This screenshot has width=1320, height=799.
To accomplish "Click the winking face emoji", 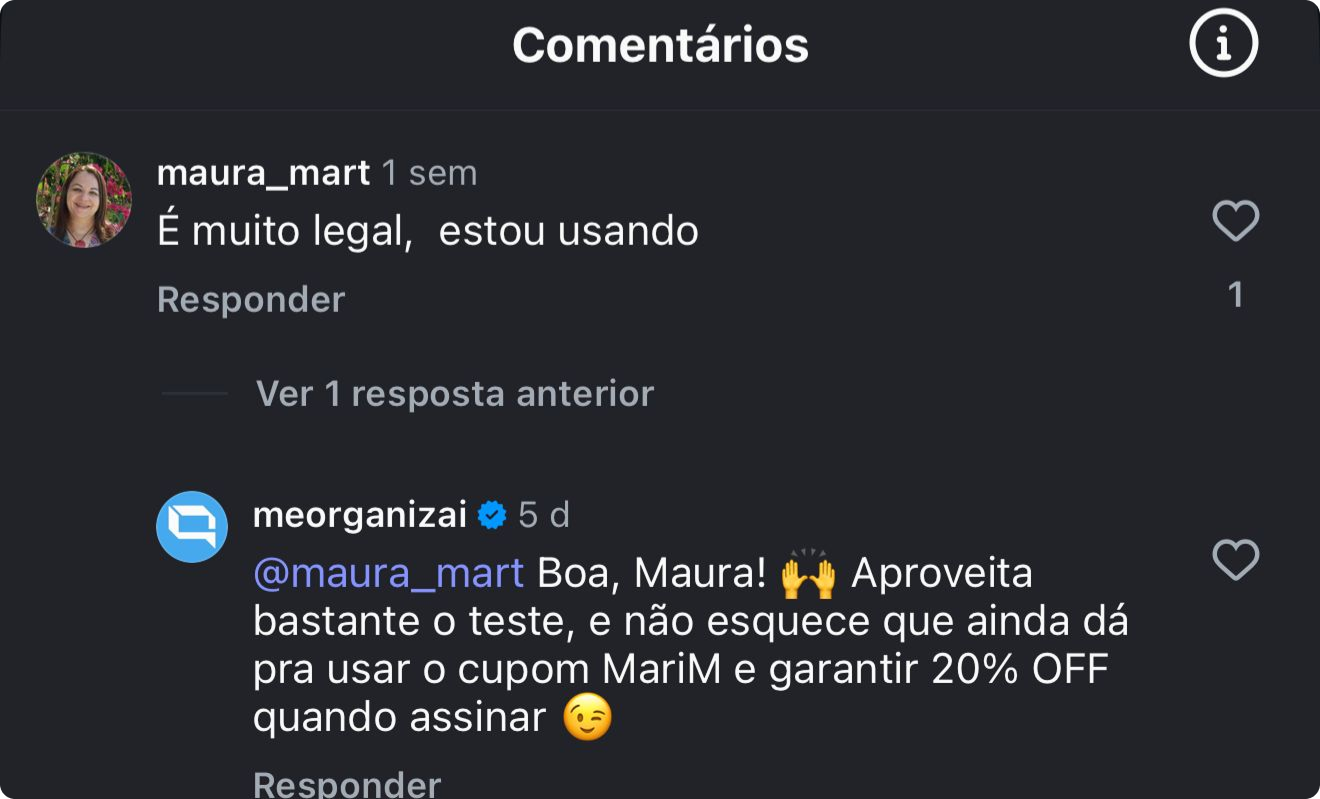I will click(x=587, y=718).
